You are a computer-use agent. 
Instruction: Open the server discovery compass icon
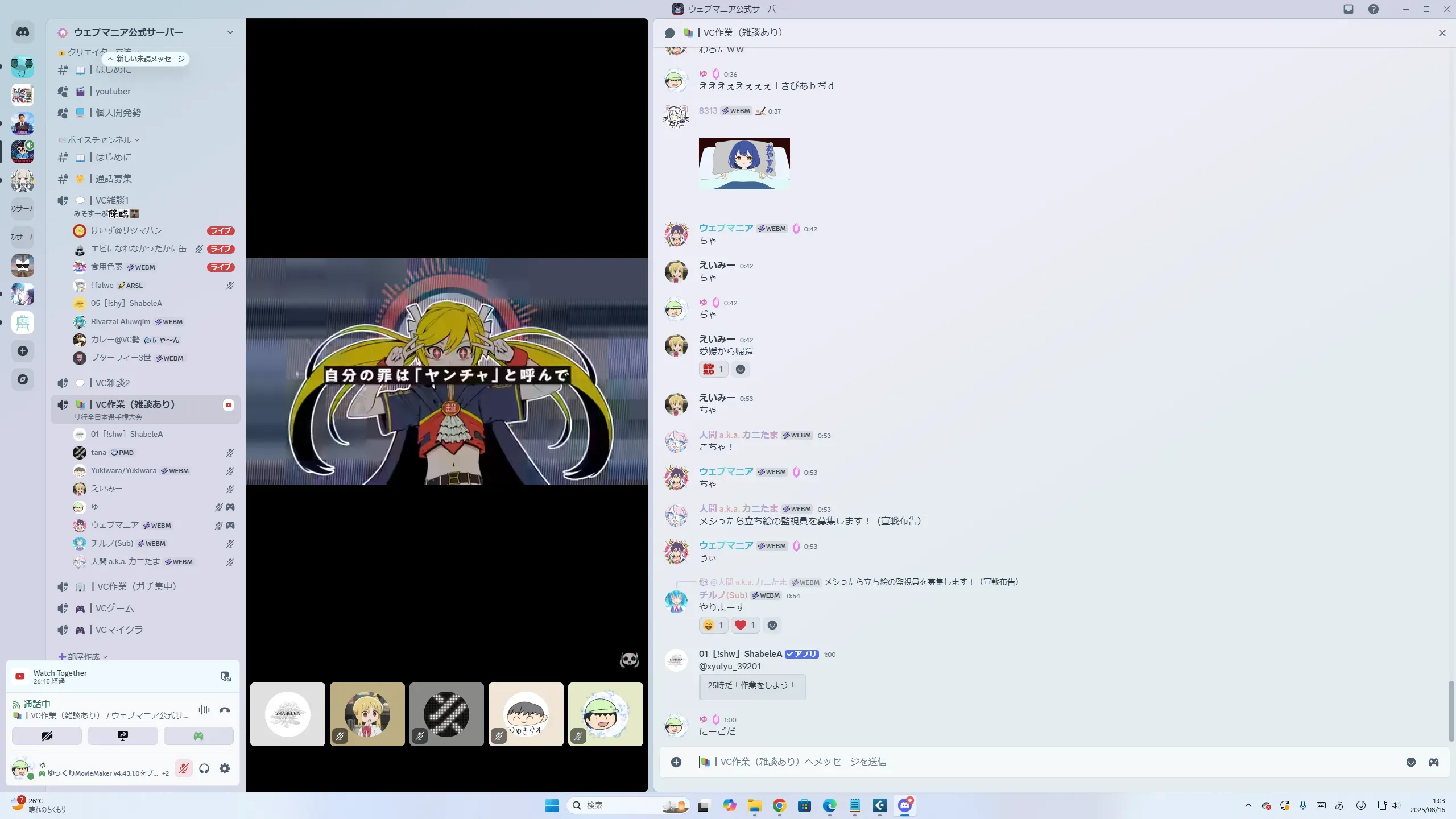pyautogui.click(x=23, y=379)
